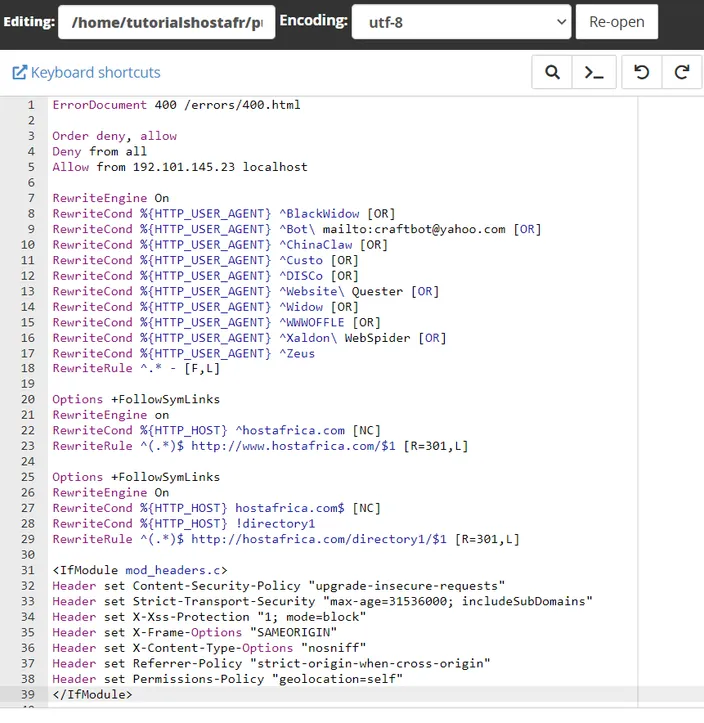Click "nosniff" on the X-Content-Type-Options line
This screenshot has width=704, height=723.
tap(333, 648)
